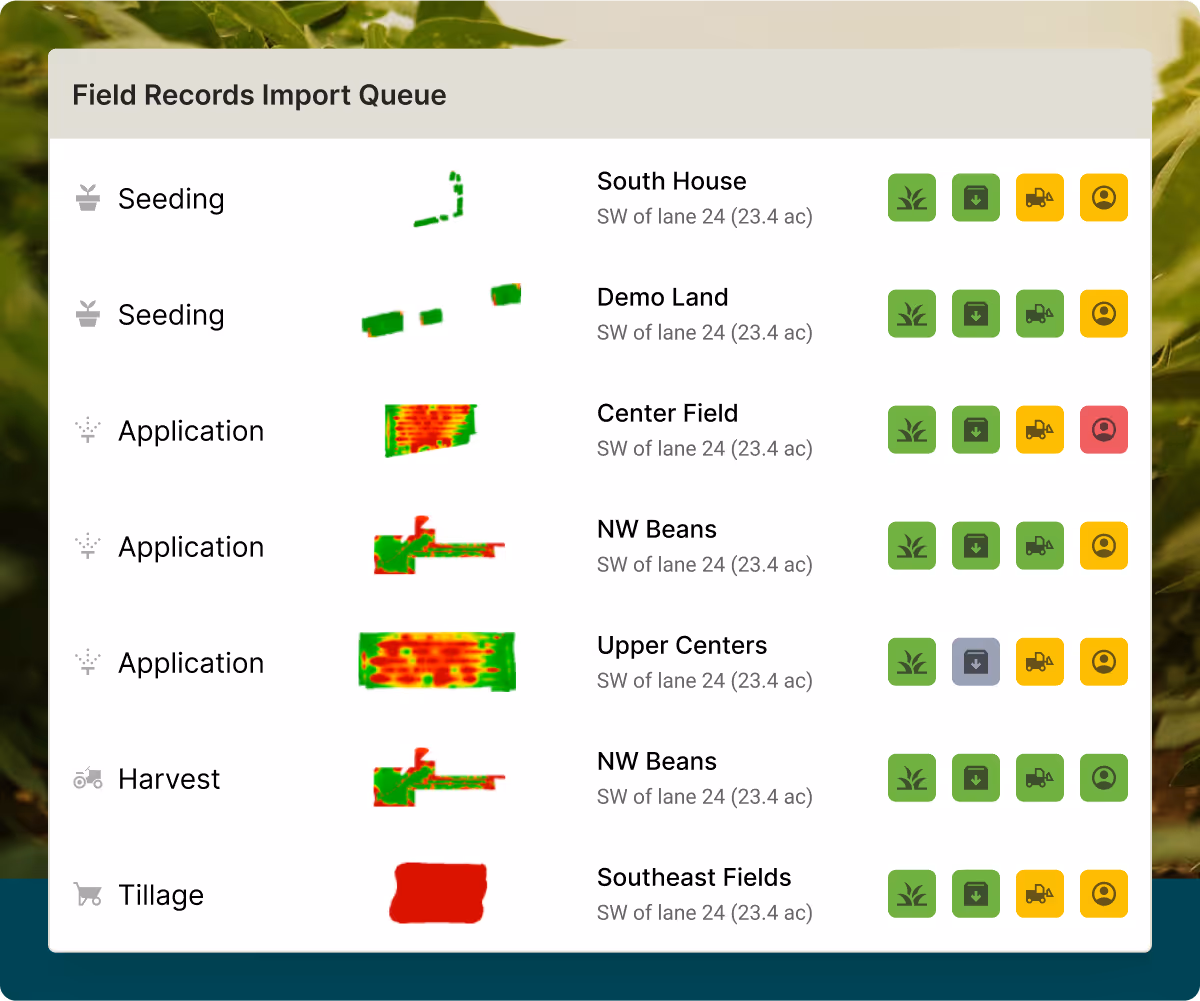Select the South House field name
This screenshot has height=1001, width=1200.
(672, 181)
